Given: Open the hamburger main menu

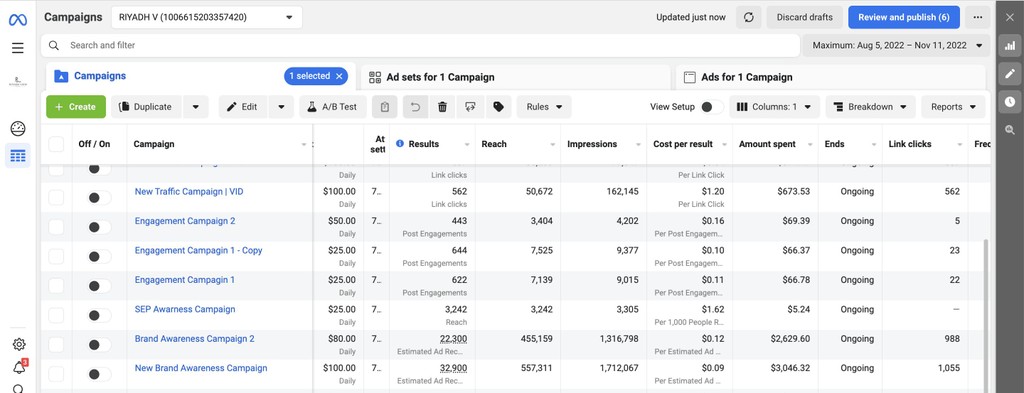Looking at the screenshot, I should point(18,48).
